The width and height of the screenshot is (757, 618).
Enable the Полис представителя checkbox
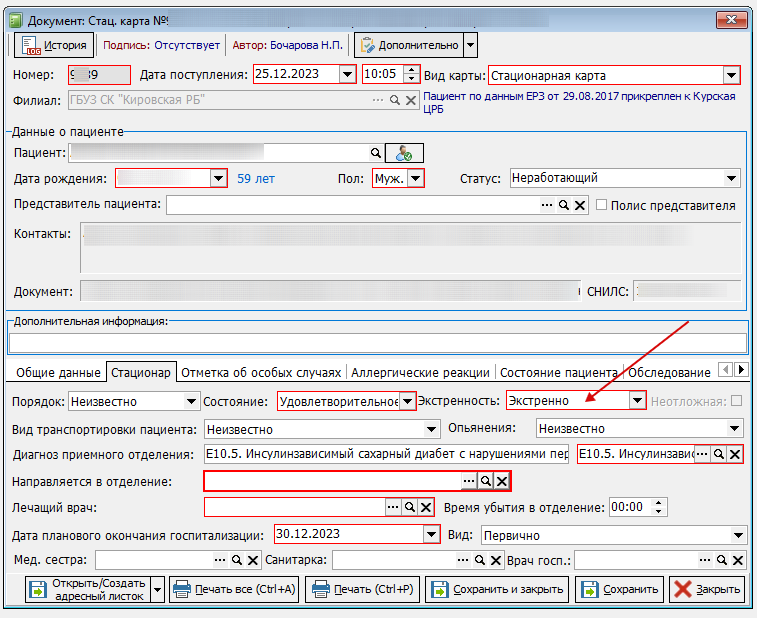pos(602,205)
